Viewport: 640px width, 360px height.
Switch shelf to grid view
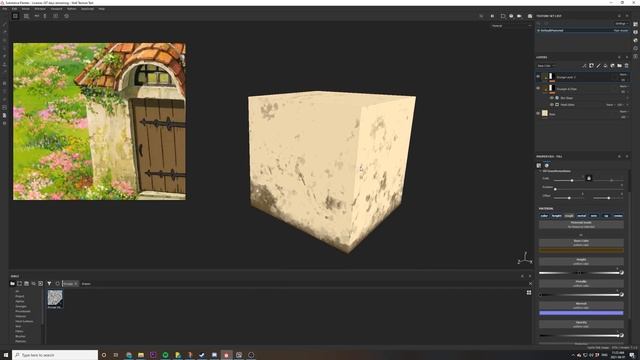tap(529, 292)
